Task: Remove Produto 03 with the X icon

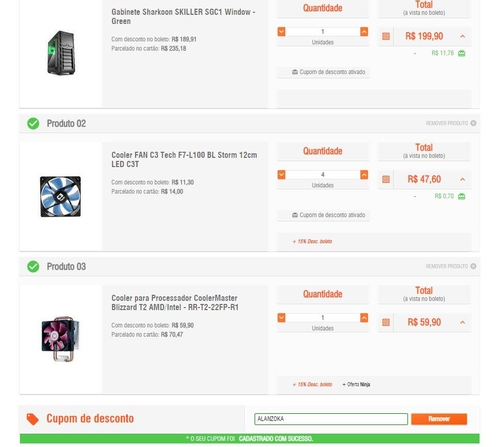Action: 473,266
